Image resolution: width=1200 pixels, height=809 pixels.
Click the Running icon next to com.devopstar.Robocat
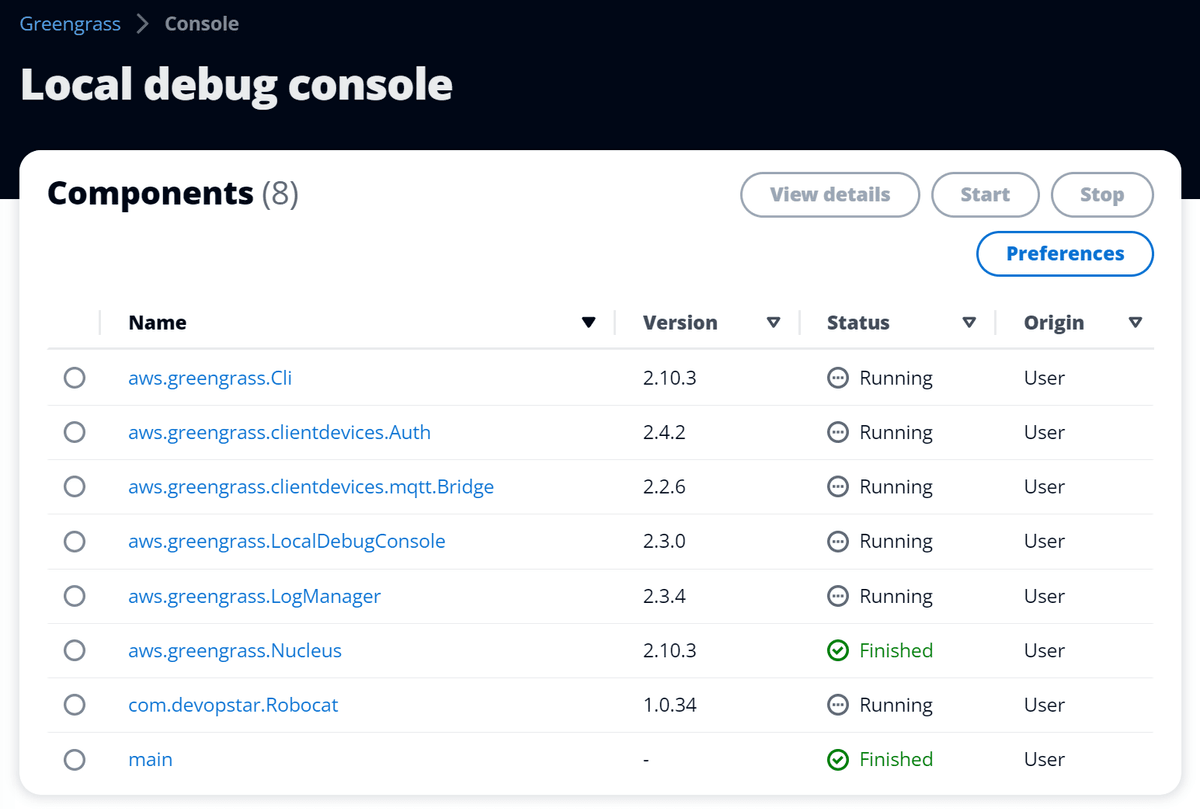(x=837, y=704)
